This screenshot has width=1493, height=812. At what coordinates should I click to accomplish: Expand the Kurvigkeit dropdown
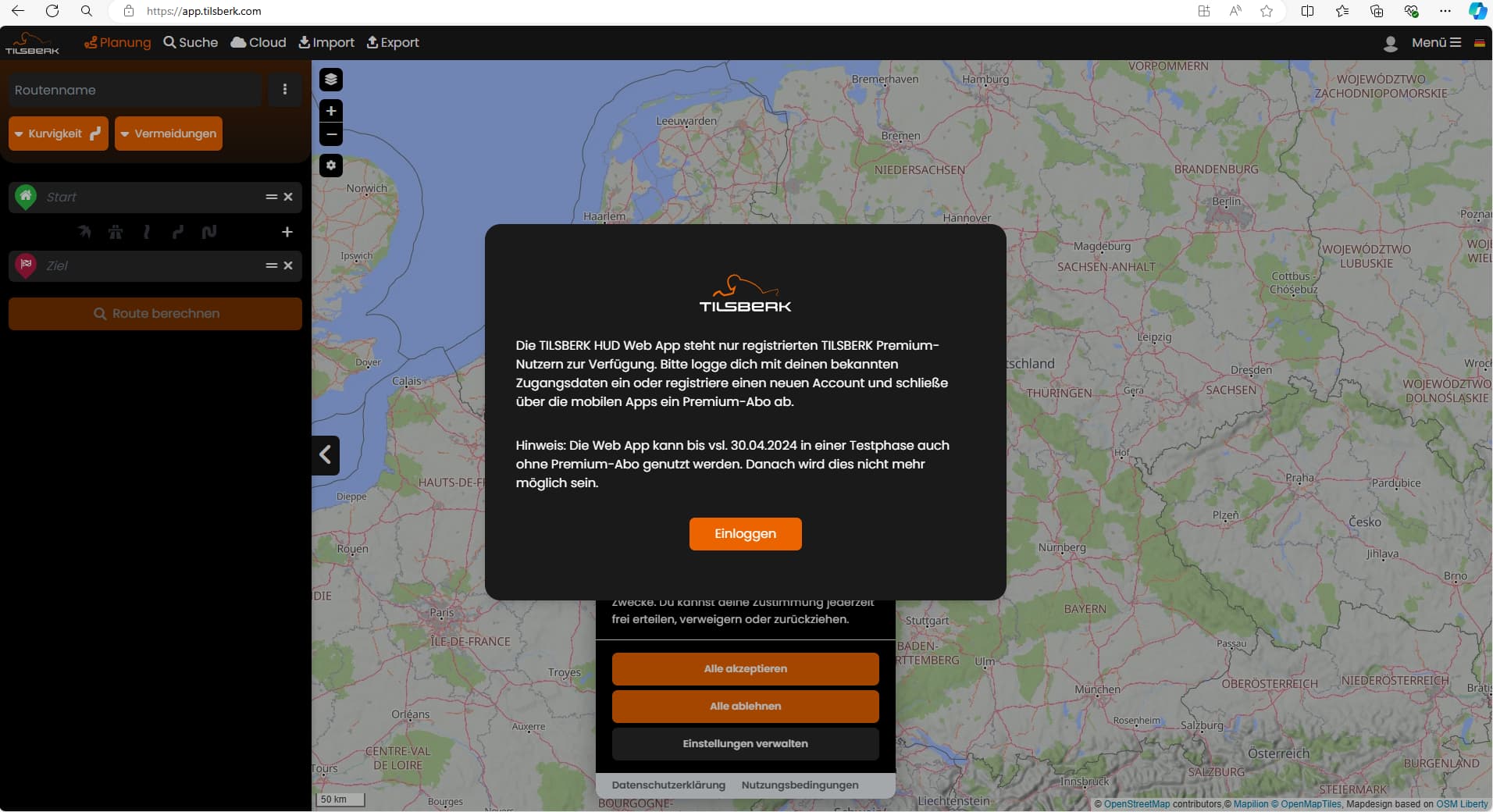tap(59, 134)
